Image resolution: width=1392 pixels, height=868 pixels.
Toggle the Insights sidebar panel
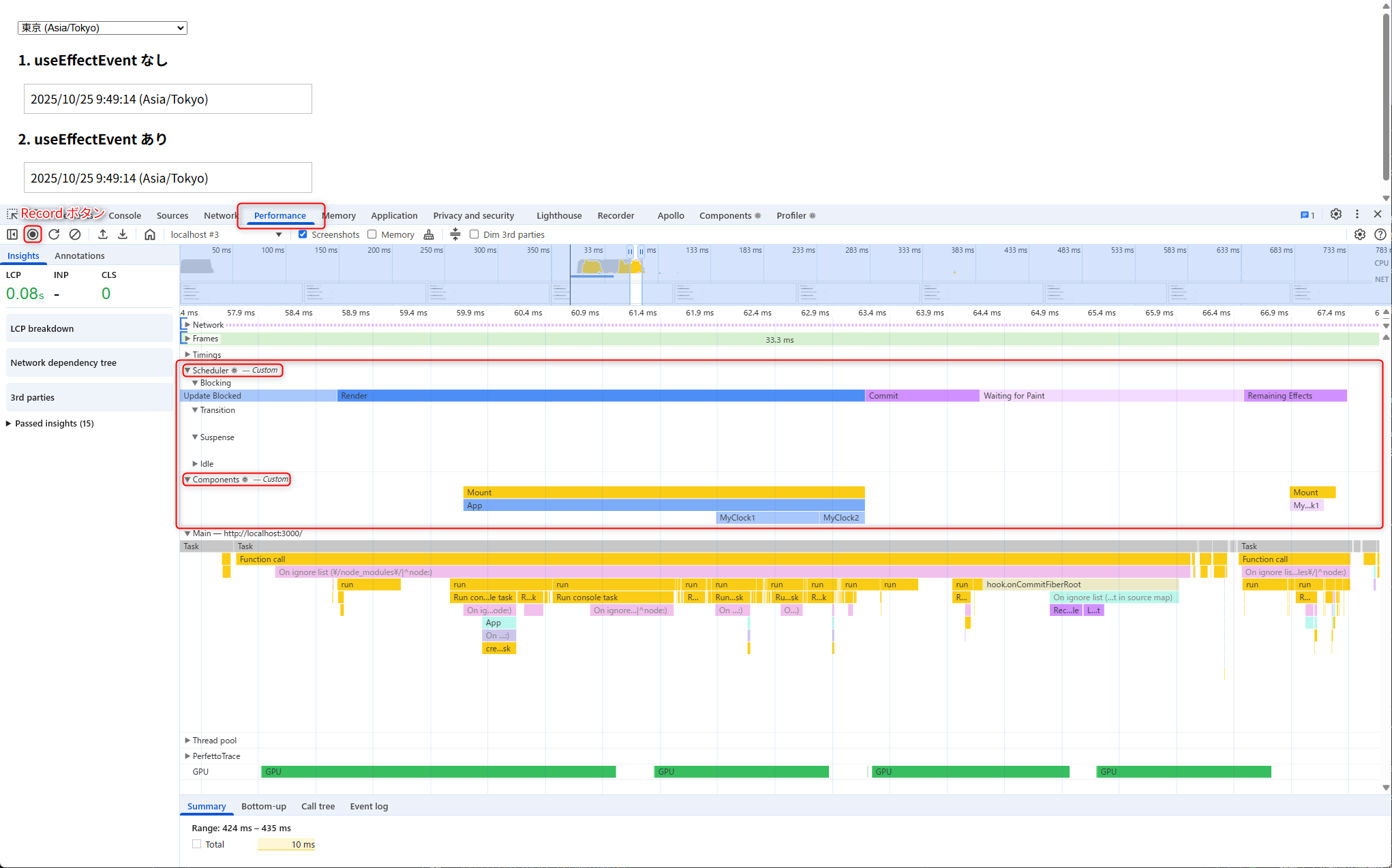pyautogui.click(x=12, y=234)
